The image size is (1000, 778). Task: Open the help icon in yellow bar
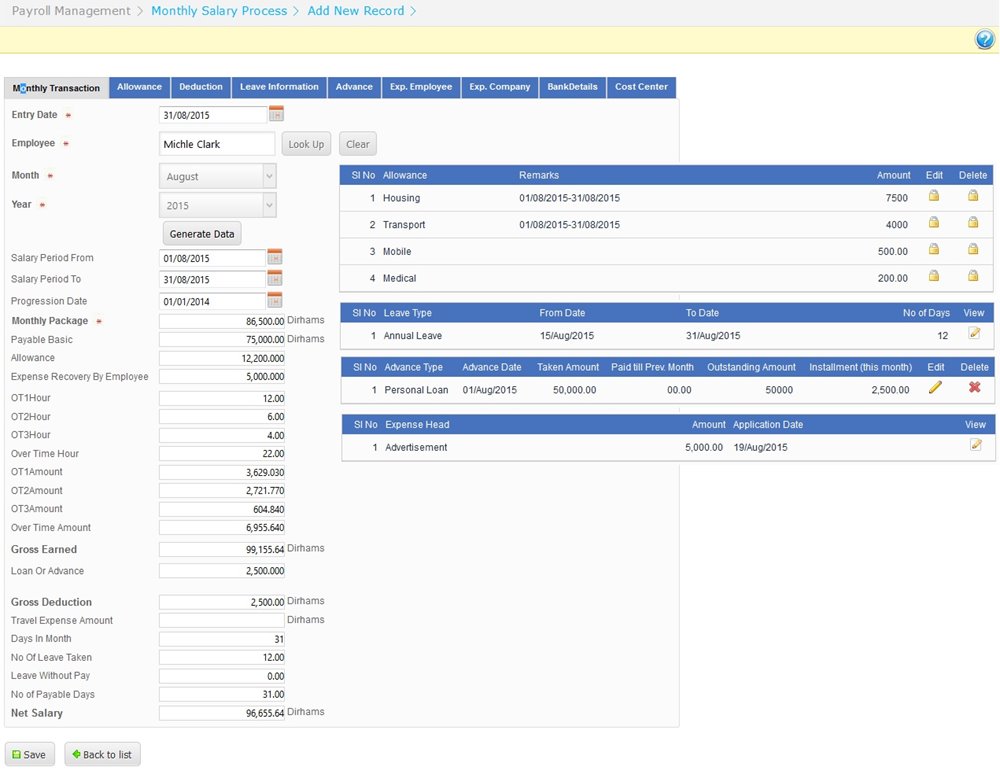[985, 40]
